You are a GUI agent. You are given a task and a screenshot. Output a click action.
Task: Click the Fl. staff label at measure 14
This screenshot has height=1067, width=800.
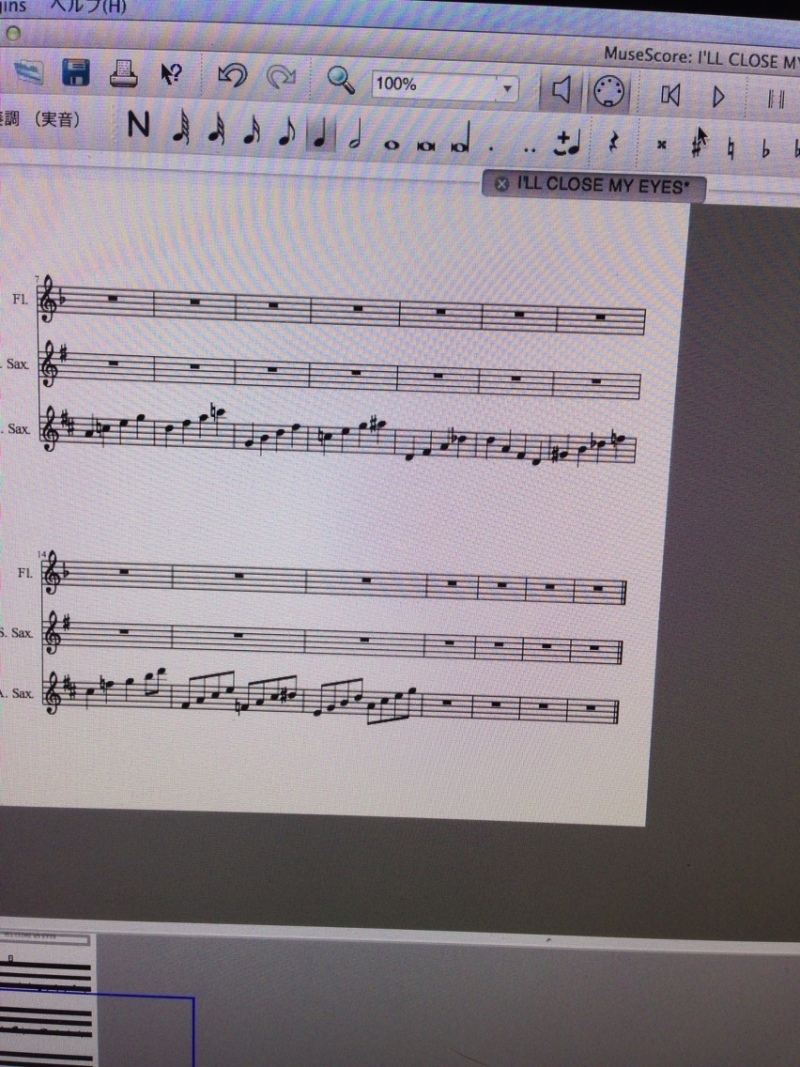[x=24, y=572]
